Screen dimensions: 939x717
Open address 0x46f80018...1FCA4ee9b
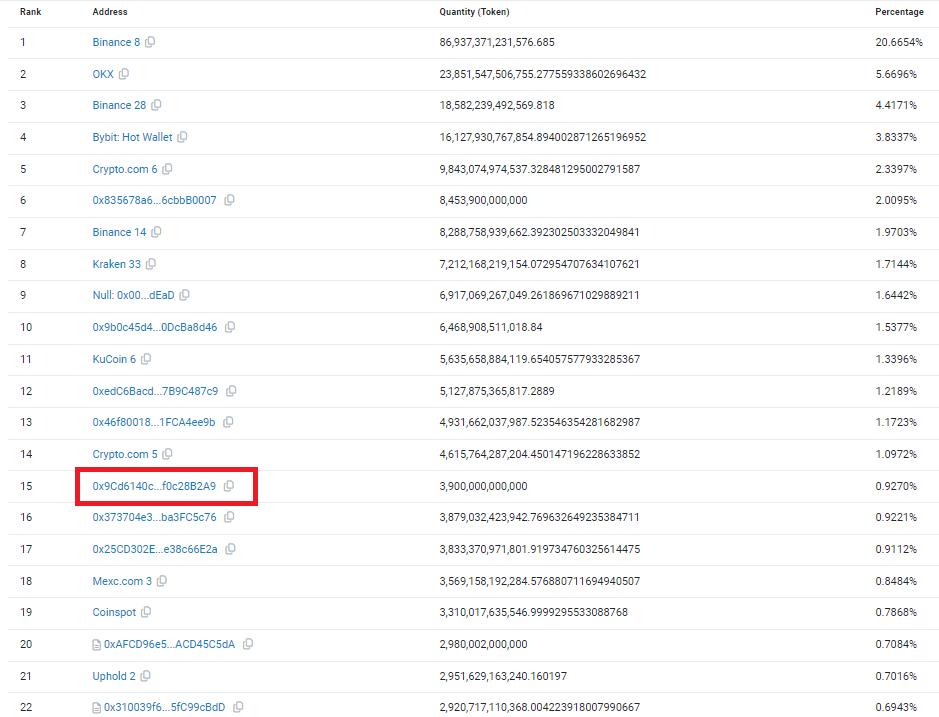point(154,422)
